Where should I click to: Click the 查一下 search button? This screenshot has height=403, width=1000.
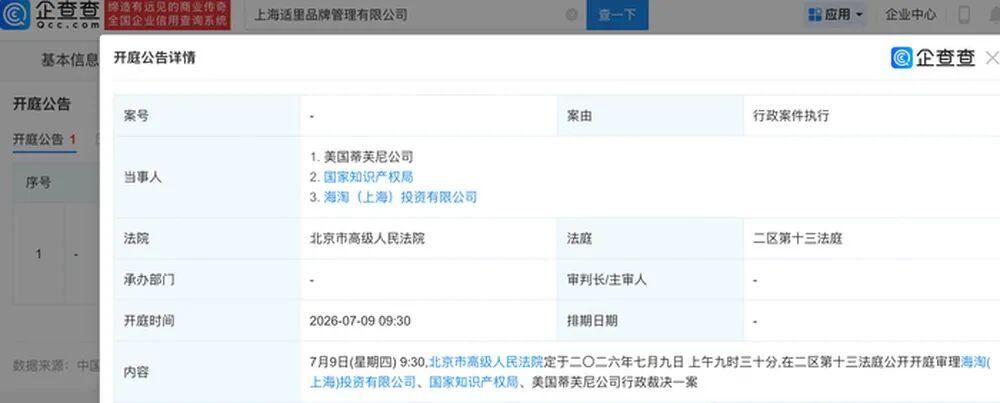(x=617, y=14)
